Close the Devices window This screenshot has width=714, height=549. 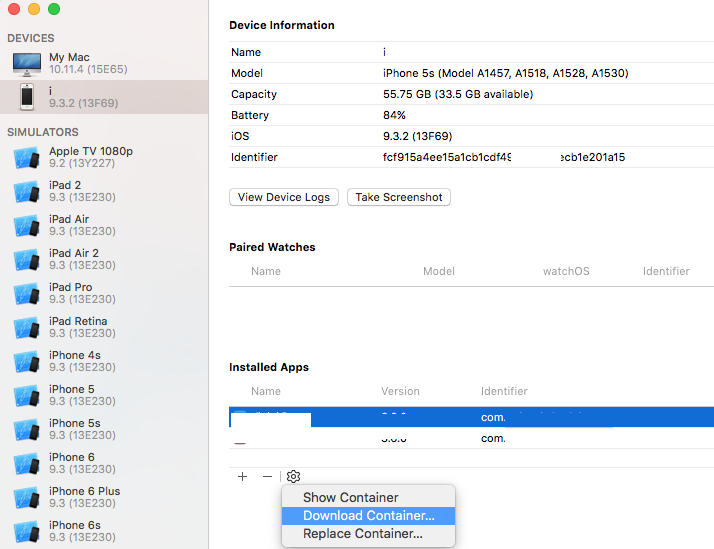(14, 9)
